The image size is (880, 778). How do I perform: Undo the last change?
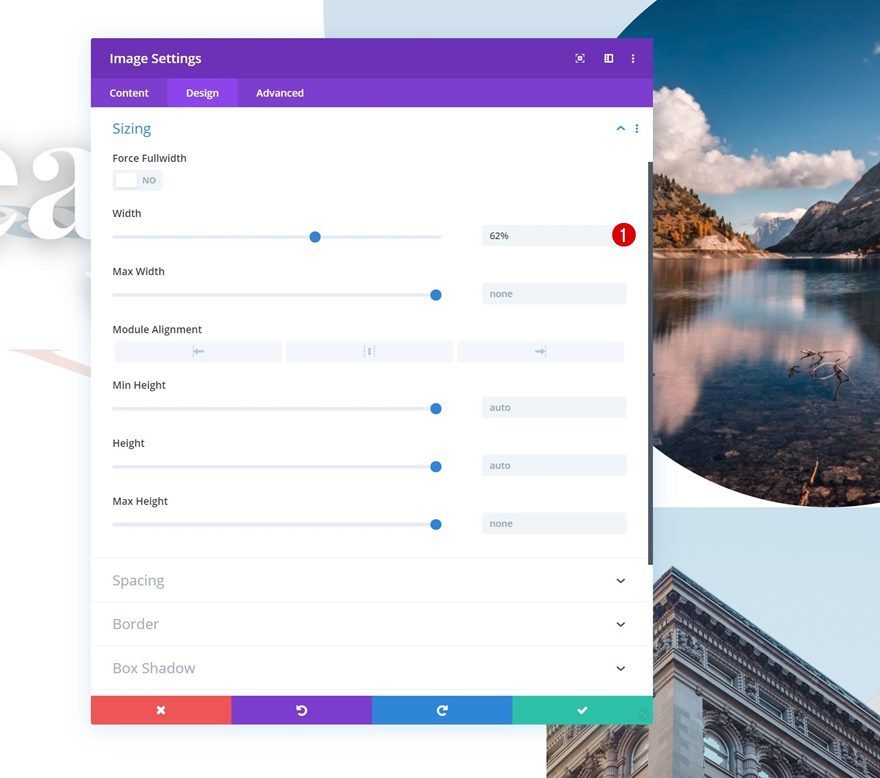301,710
